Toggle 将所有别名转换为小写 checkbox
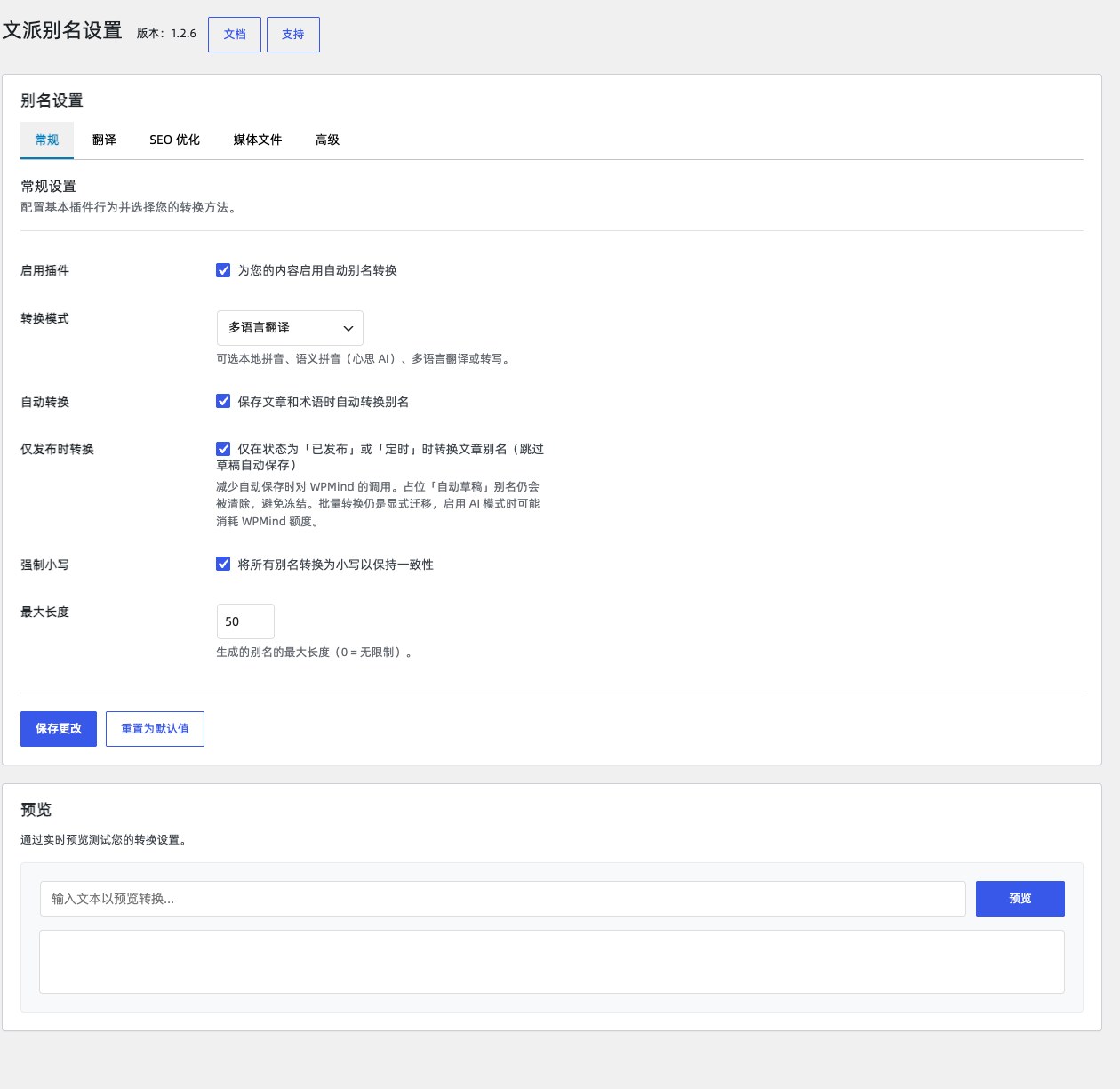1120x1089 pixels. coord(223,565)
